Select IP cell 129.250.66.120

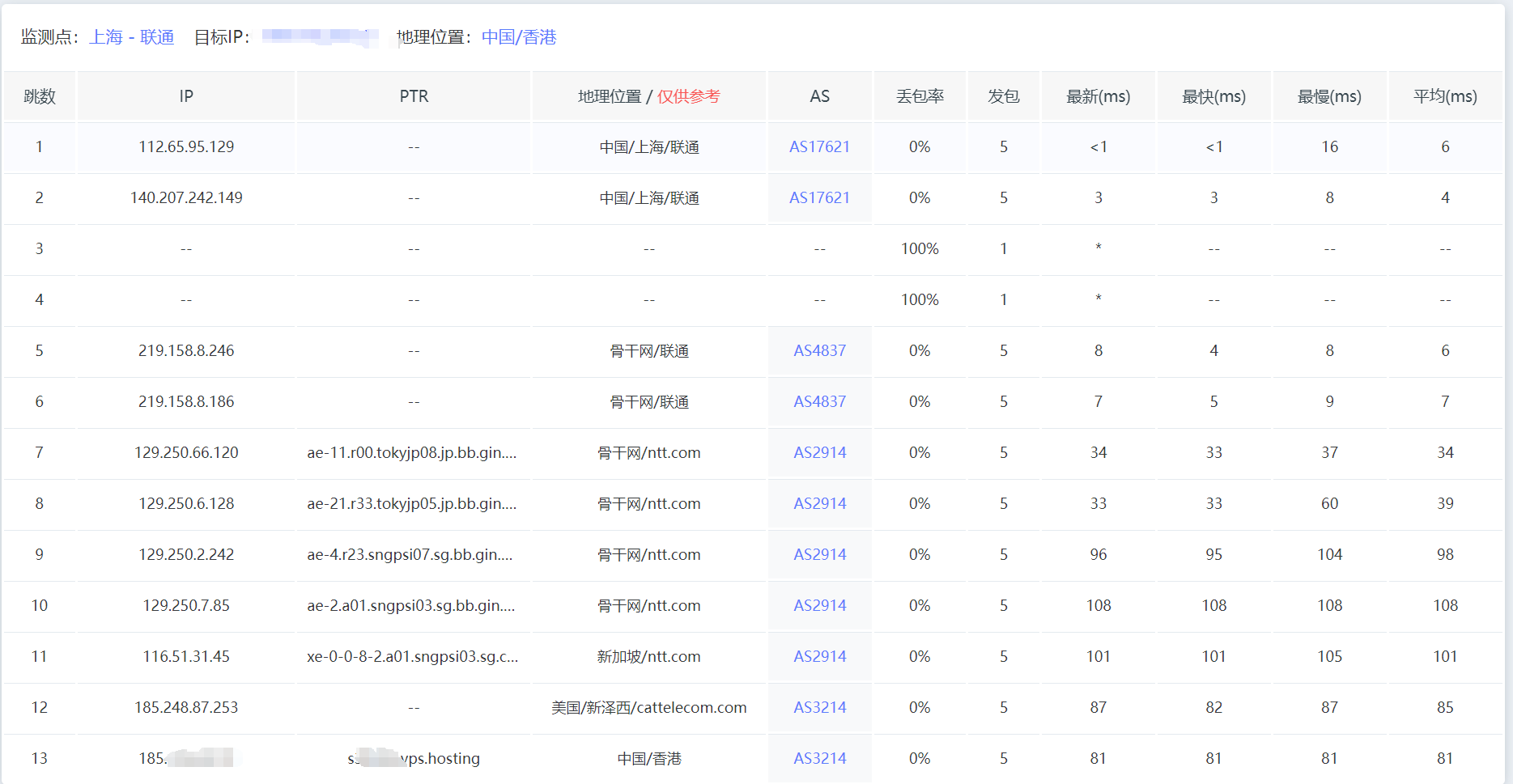tap(186, 452)
